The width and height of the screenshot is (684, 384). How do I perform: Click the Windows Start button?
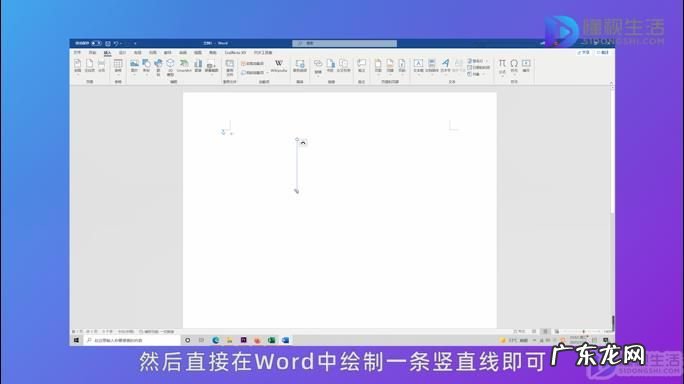(76, 340)
